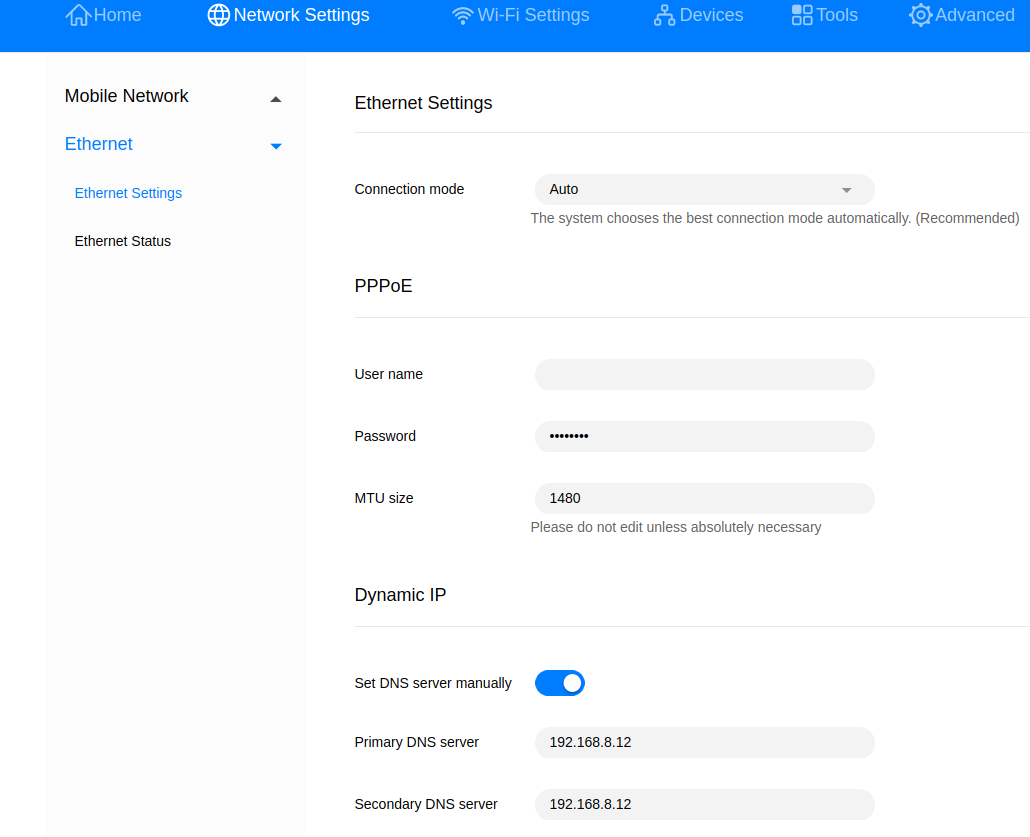
Task: Click the PPPoE Password field
Action: pos(704,436)
